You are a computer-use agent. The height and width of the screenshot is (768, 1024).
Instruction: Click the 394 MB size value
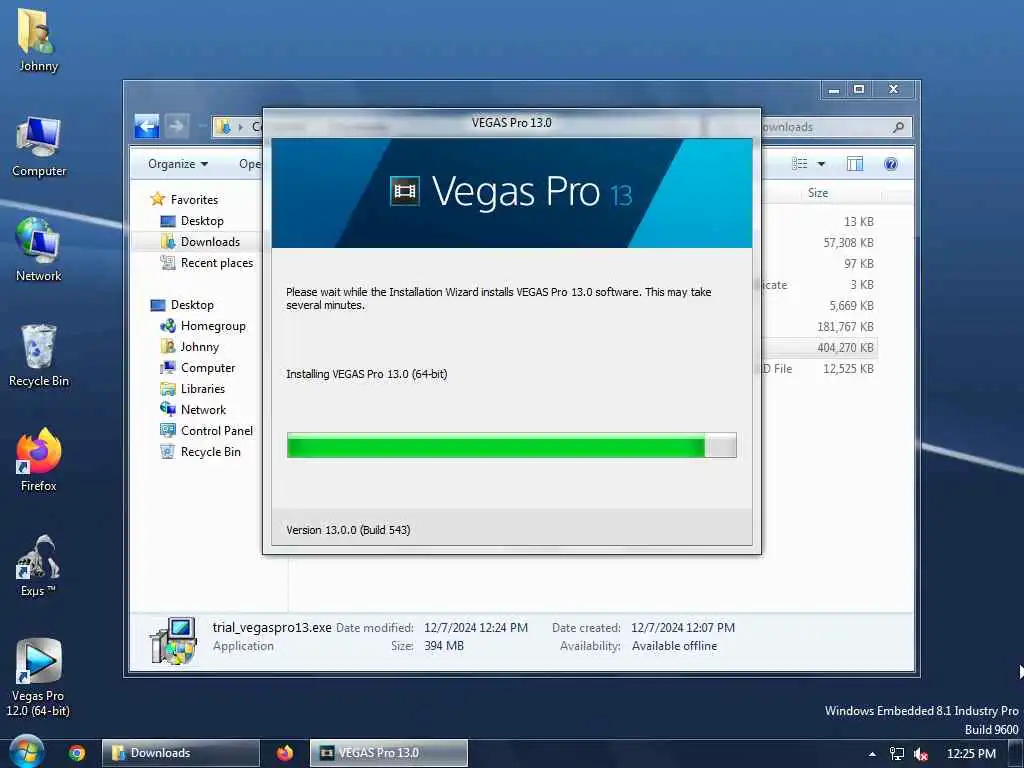coord(444,646)
